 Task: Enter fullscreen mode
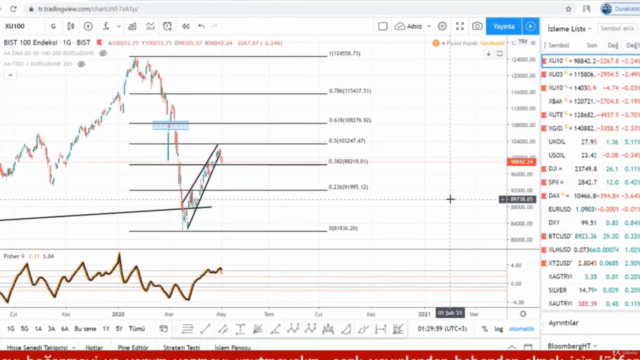pyautogui.click(x=460, y=27)
